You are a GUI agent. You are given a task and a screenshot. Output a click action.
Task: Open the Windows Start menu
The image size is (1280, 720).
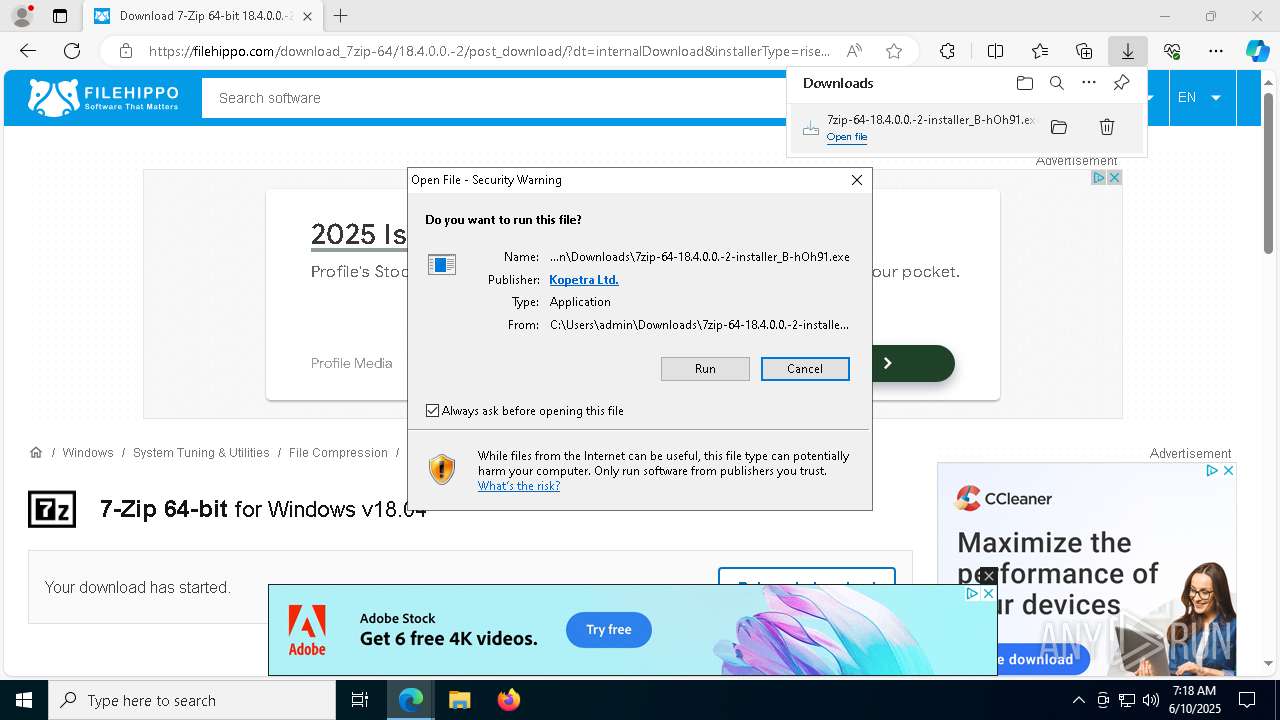point(24,700)
